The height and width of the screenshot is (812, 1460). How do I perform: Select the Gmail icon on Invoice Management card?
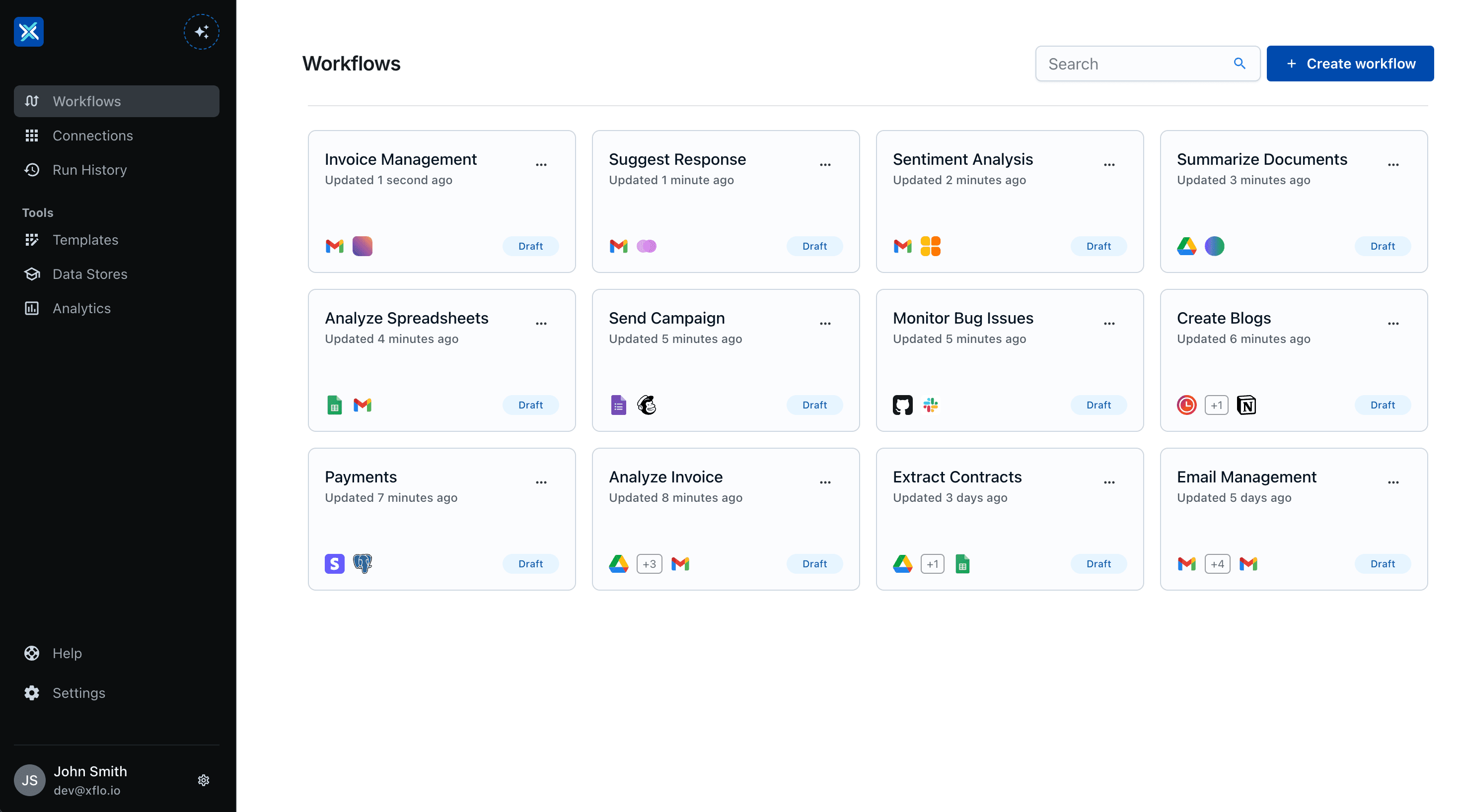(334, 246)
